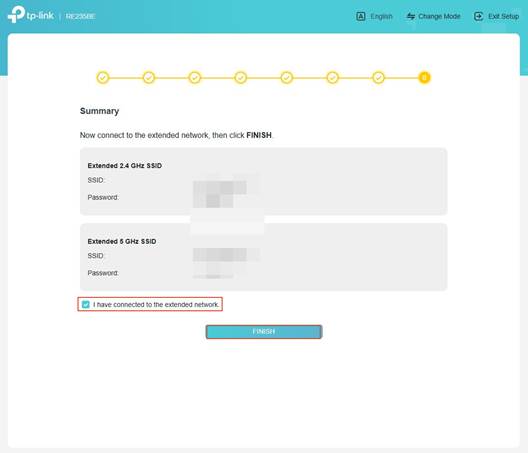Click the blurred 2.4 GHz SSID value

(x=220, y=188)
